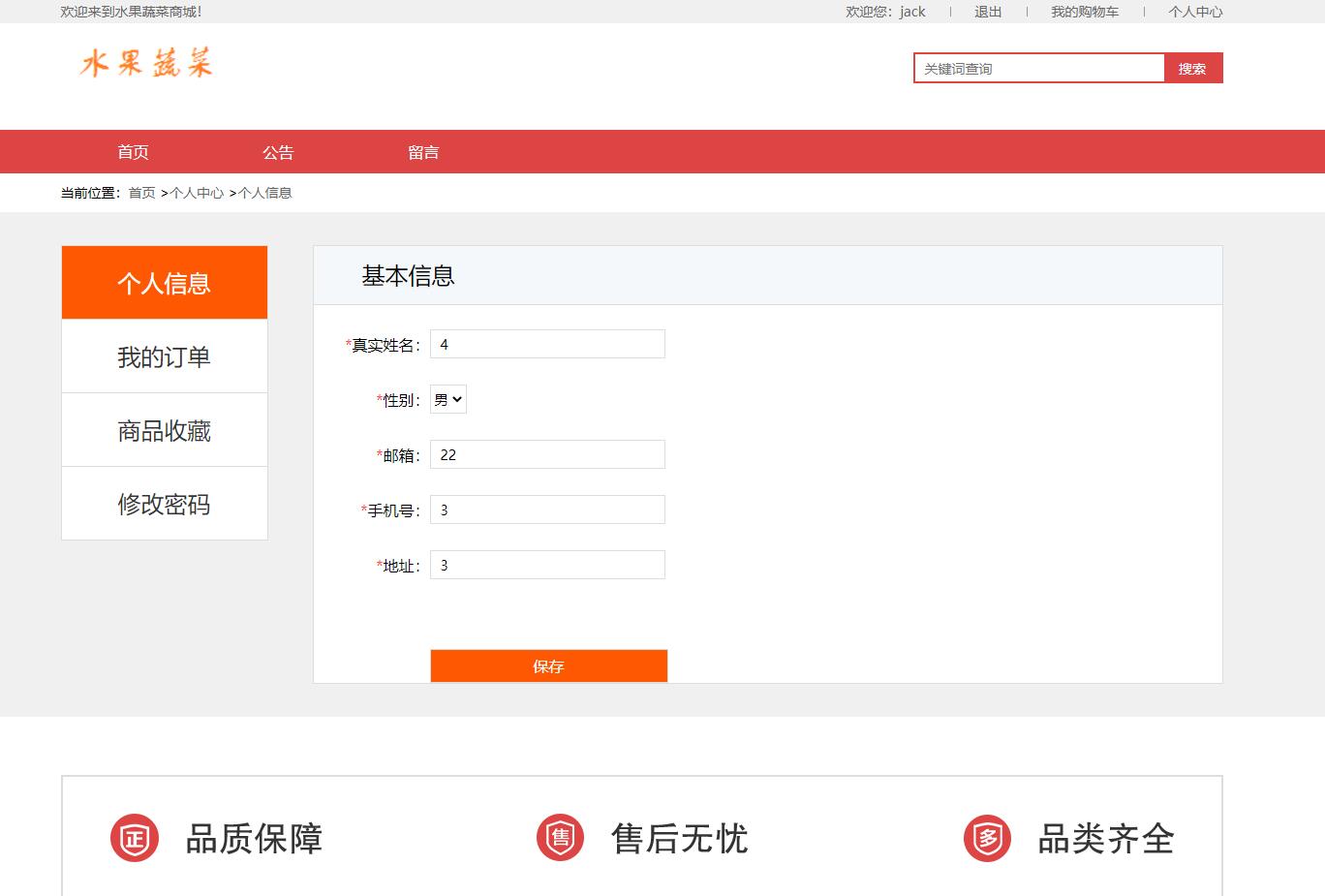Open the 首页 navigation menu item
1325x896 pixels.
[133, 152]
